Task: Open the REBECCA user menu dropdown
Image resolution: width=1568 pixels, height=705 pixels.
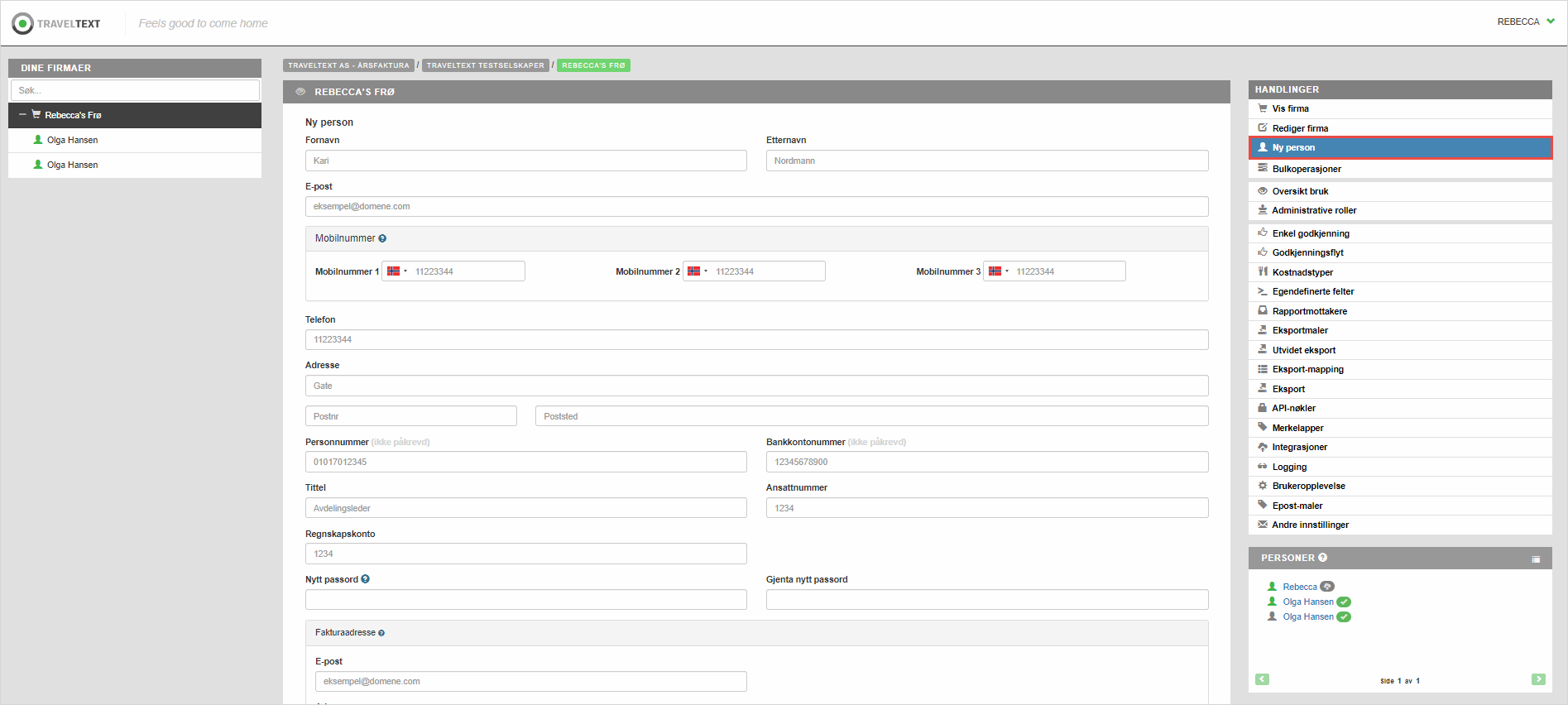Action: [1525, 22]
